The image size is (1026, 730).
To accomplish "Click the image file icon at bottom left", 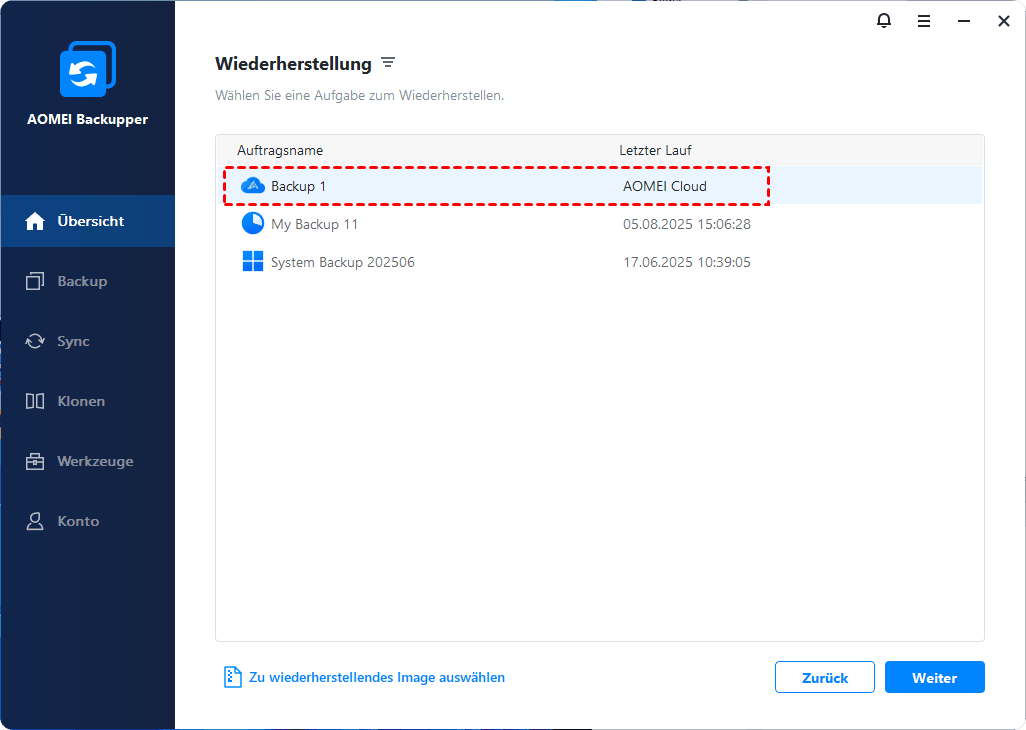I will 232,677.
